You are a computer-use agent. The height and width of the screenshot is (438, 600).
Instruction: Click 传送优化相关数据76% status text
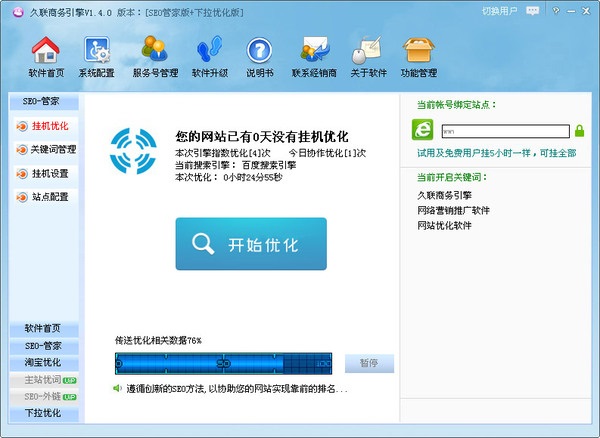(158, 340)
